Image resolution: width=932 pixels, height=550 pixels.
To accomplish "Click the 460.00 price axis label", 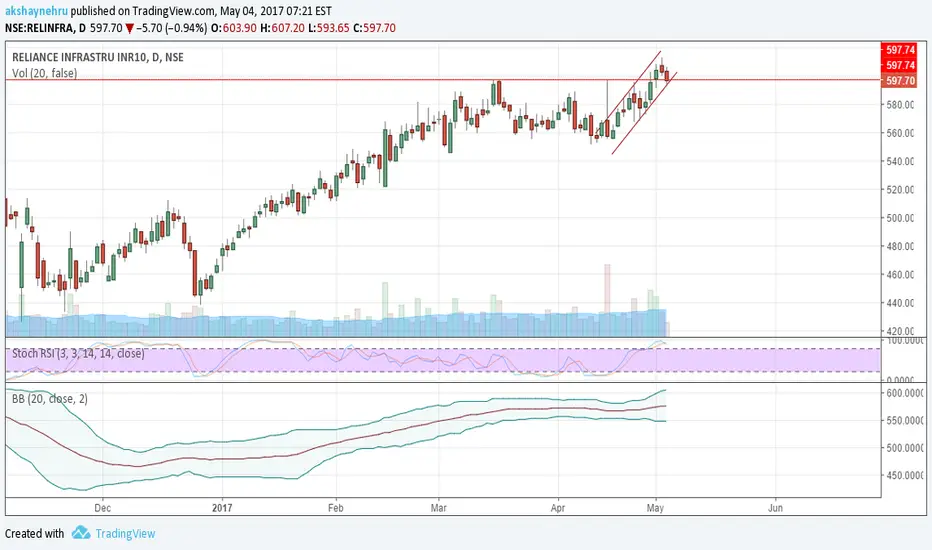I will [x=900, y=275].
